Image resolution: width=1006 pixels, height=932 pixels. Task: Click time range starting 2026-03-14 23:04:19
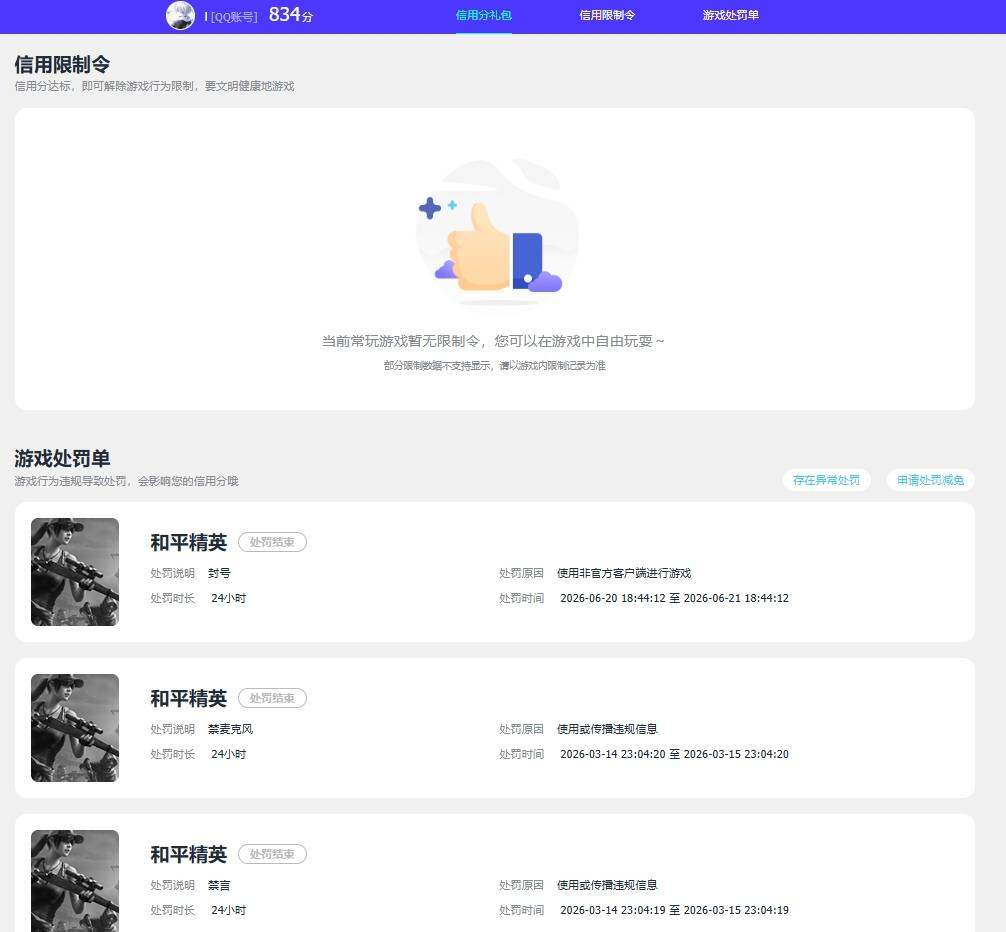674,910
